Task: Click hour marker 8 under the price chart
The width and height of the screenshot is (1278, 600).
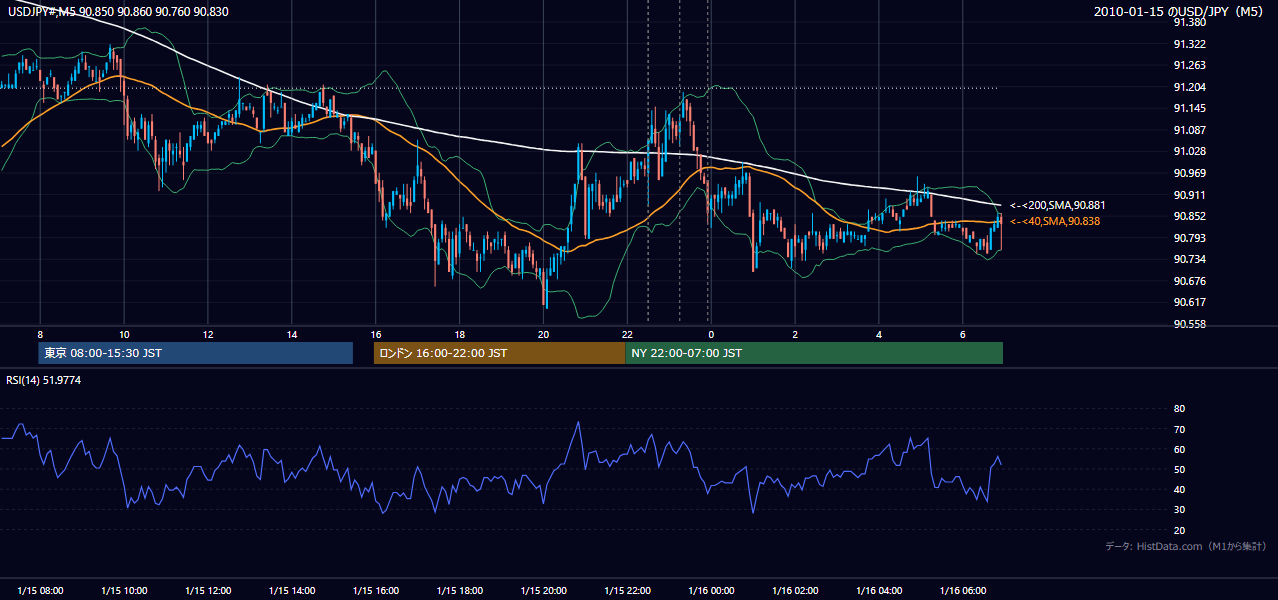Action: pos(40,334)
